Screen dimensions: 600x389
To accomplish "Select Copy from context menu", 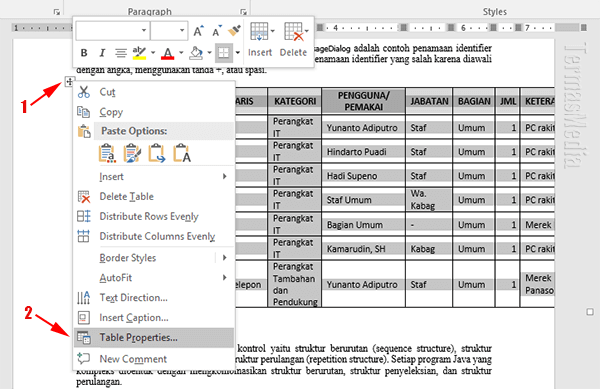I will (x=153, y=112).
